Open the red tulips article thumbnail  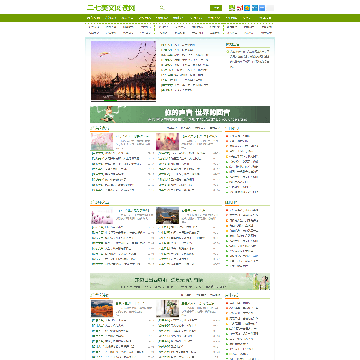click(167, 142)
